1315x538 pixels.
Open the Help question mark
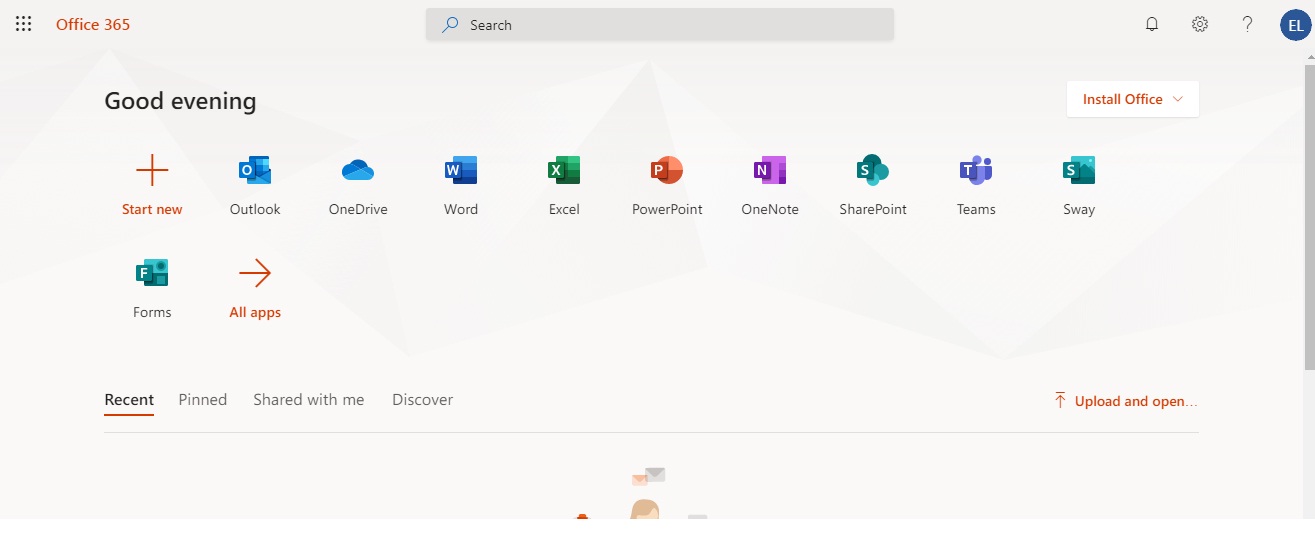pyautogui.click(x=1247, y=24)
